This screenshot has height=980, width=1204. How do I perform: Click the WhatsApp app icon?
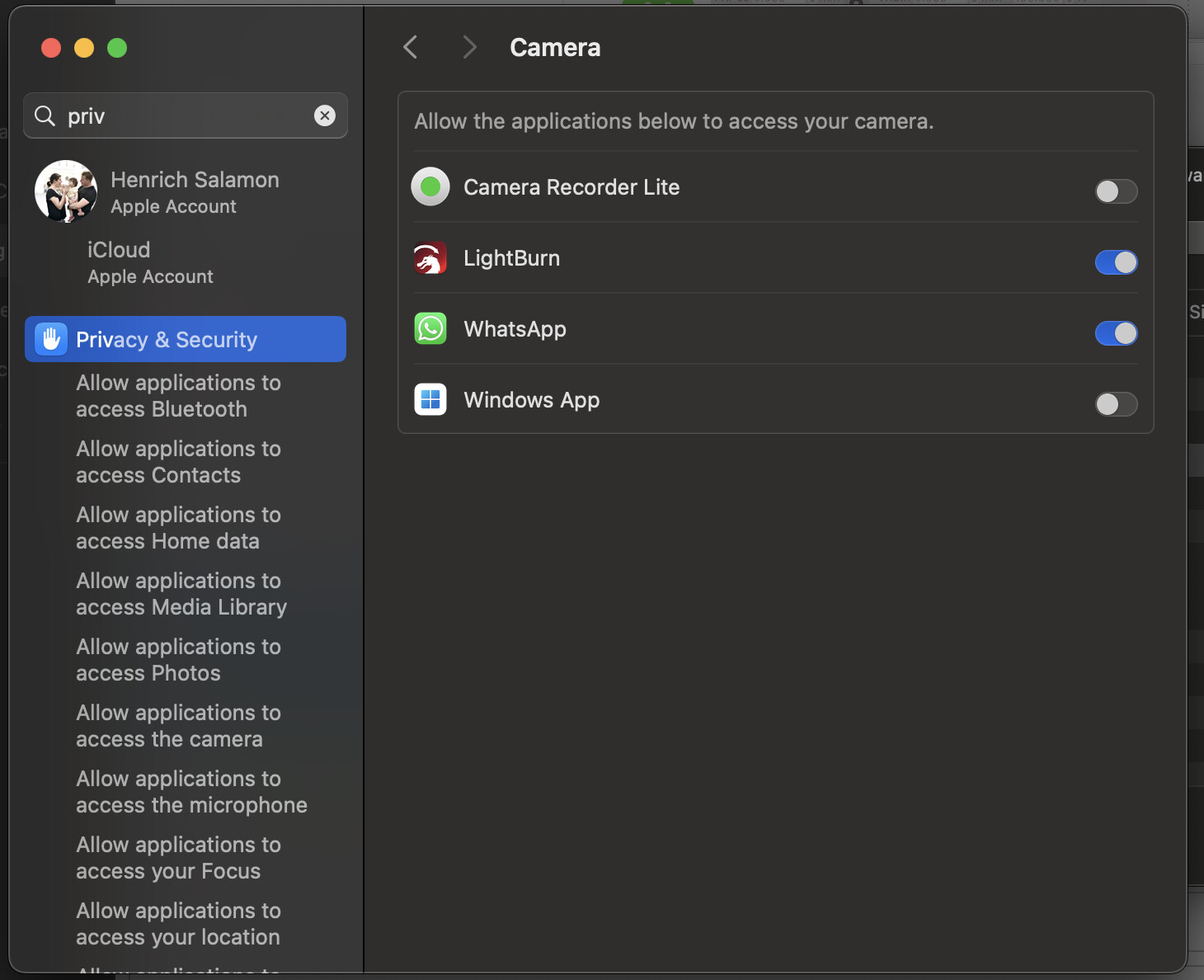pyautogui.click(x=430, y=329)
